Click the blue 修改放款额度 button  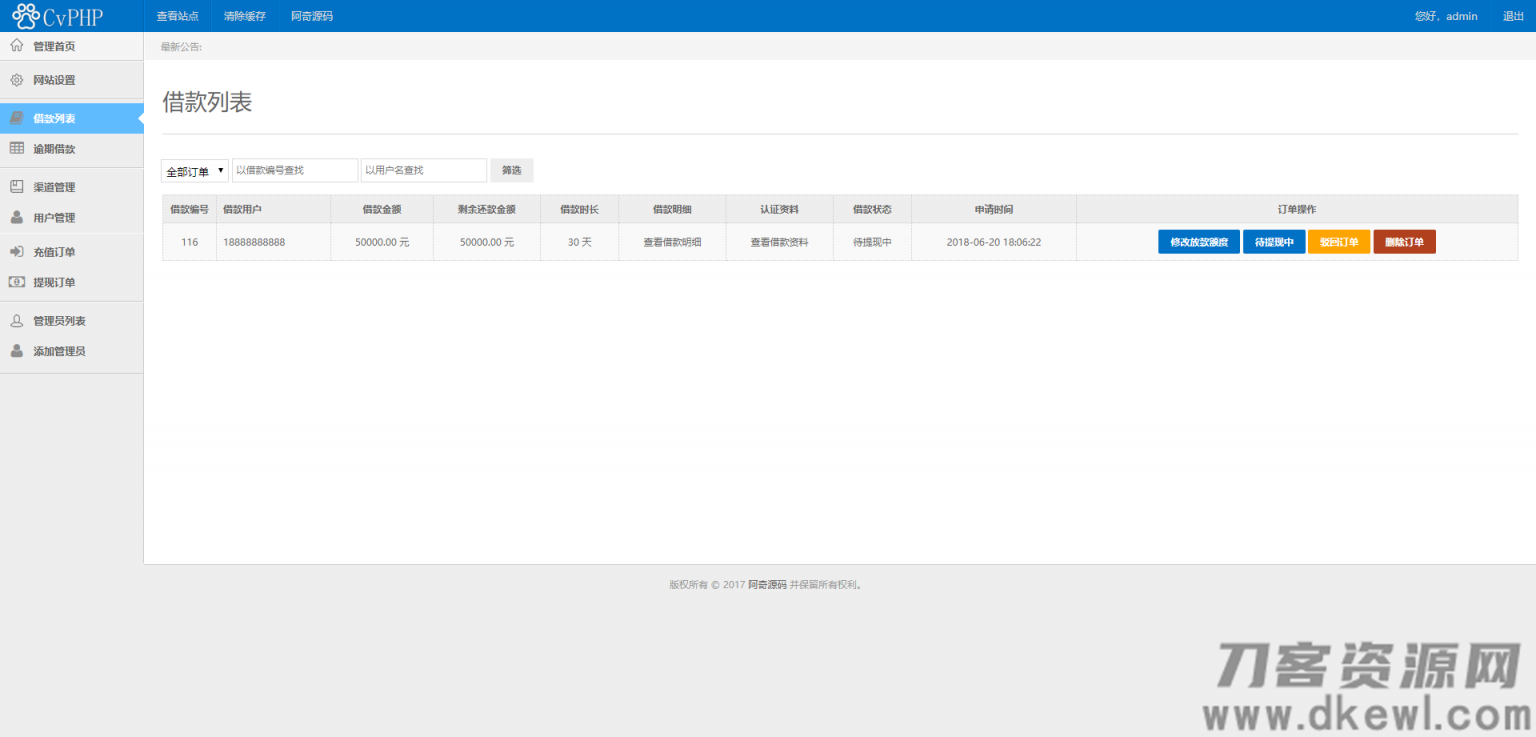point(1198,242)
